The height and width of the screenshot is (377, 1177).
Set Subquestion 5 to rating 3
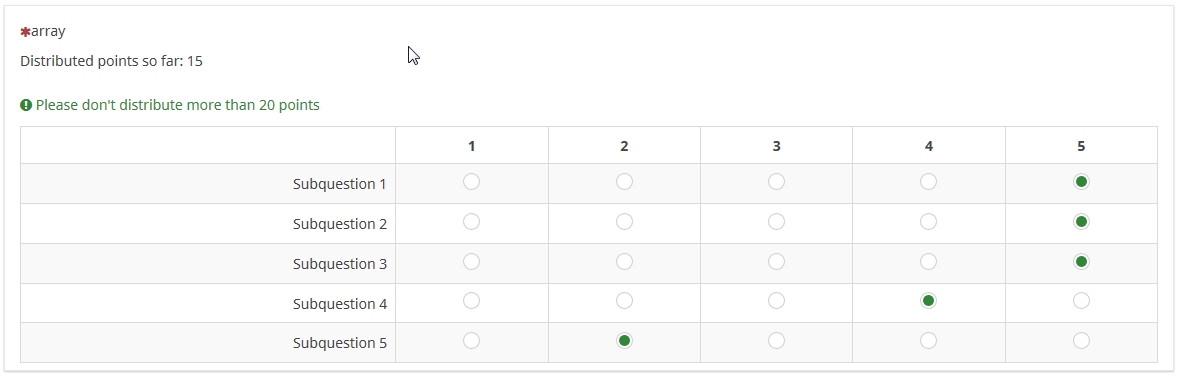pyautogui.click(x=776, y=340)
